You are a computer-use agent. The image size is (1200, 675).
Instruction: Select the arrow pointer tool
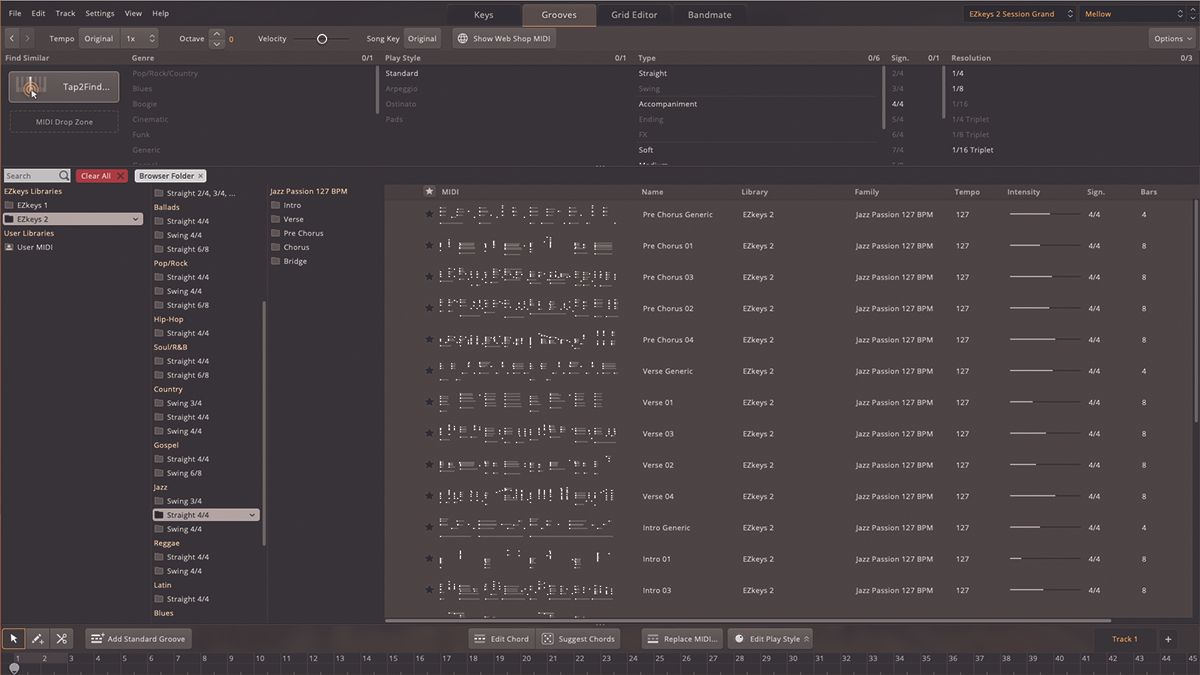pyautogui.click(x=14, y=638)
